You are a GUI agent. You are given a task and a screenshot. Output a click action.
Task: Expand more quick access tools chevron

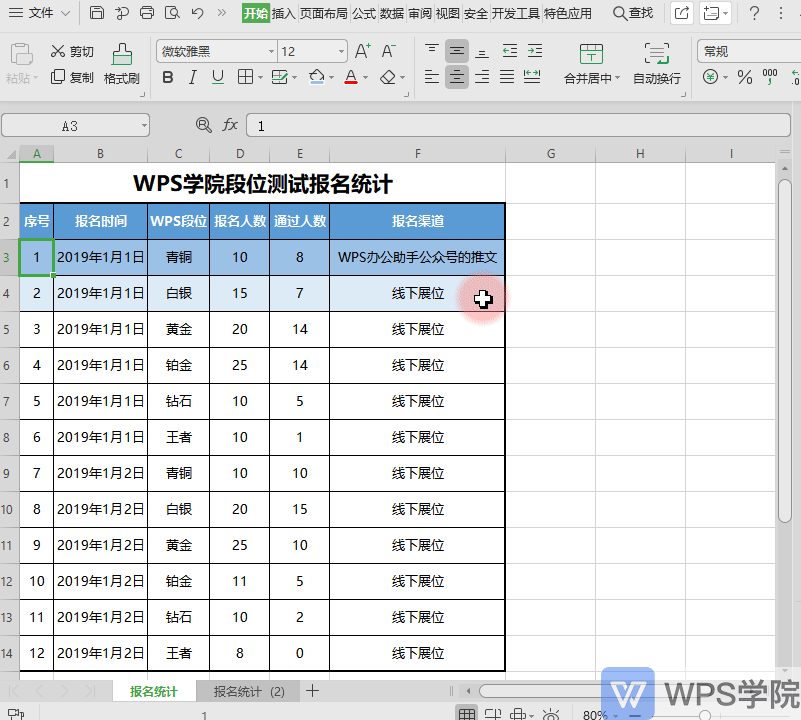(x=222, y=12)
